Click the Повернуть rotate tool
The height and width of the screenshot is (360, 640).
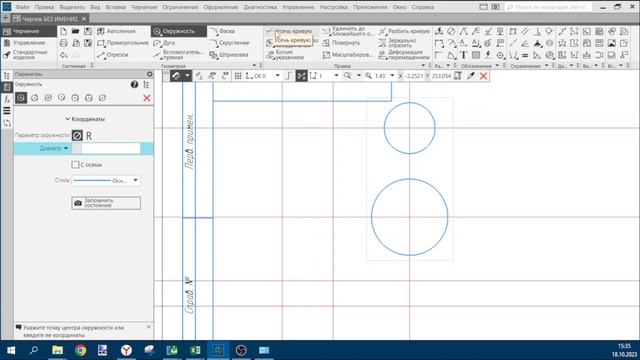(342, 43)
